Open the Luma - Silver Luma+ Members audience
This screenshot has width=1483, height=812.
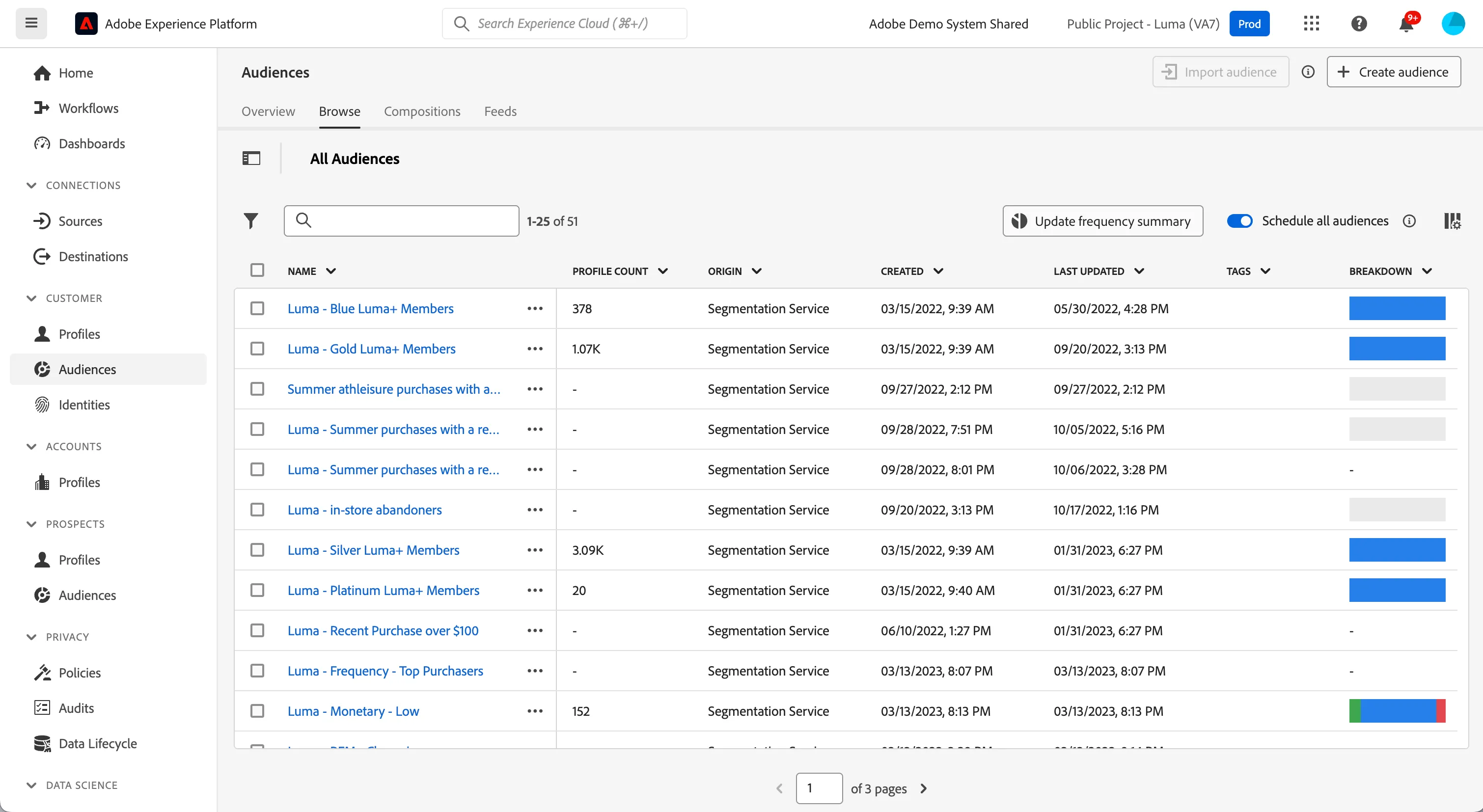tap(374, 550)
